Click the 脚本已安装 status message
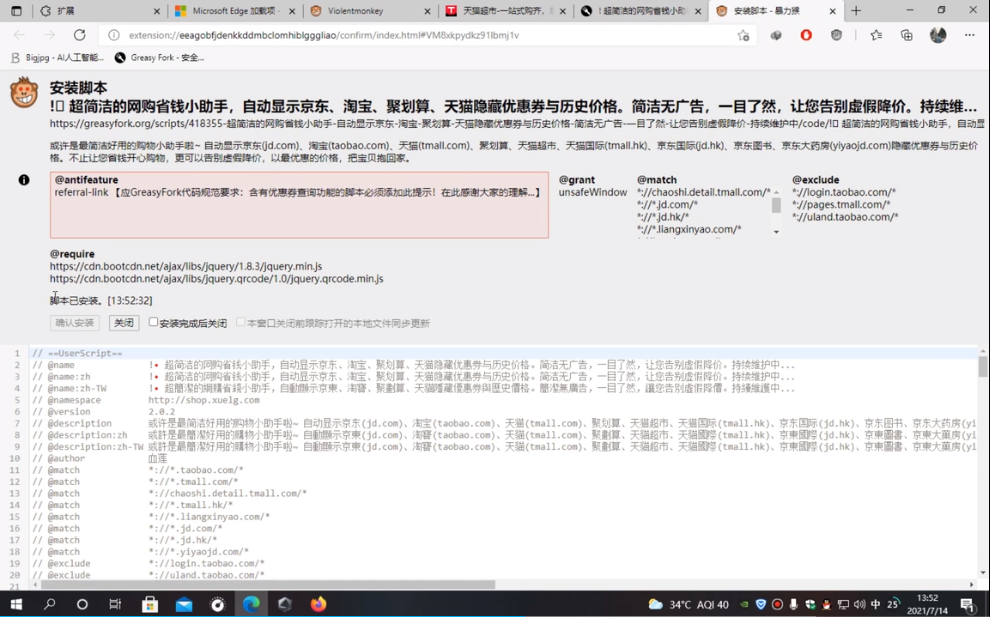Screen dimensions: 990x617 (101, 301)
